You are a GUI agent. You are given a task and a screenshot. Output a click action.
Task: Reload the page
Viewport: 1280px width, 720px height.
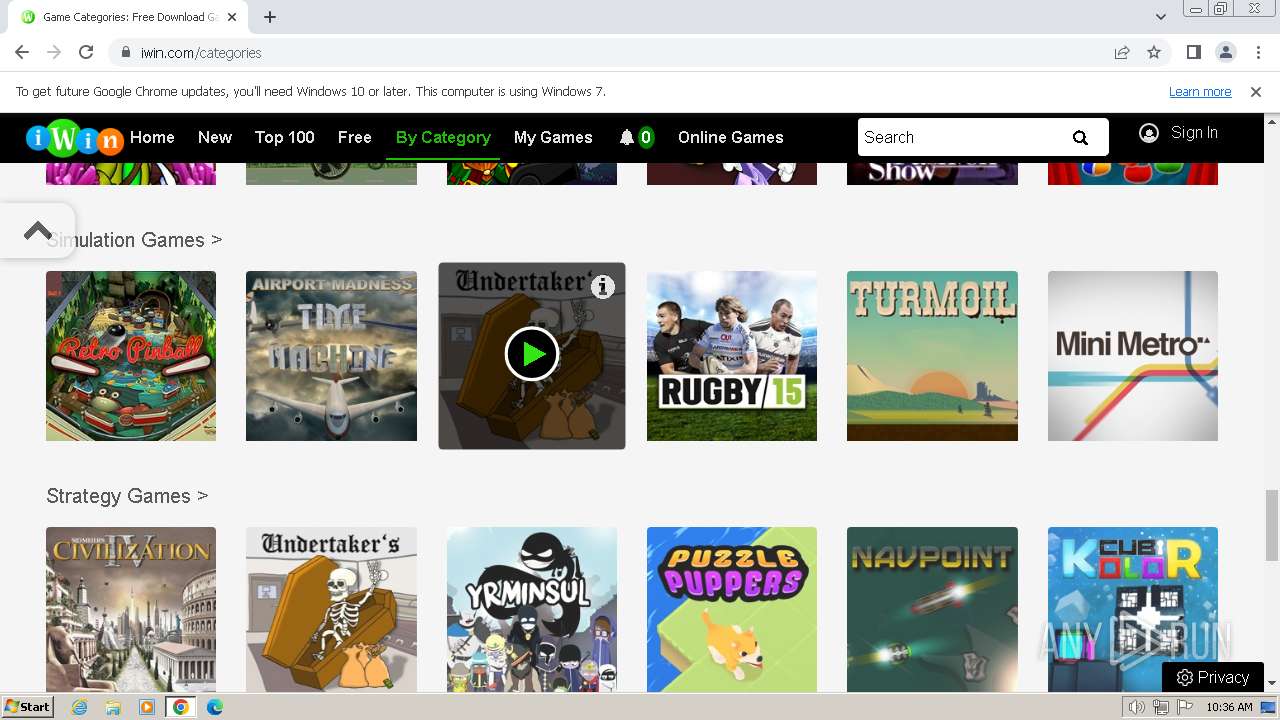pyautogui.click(x=86, y=52)
